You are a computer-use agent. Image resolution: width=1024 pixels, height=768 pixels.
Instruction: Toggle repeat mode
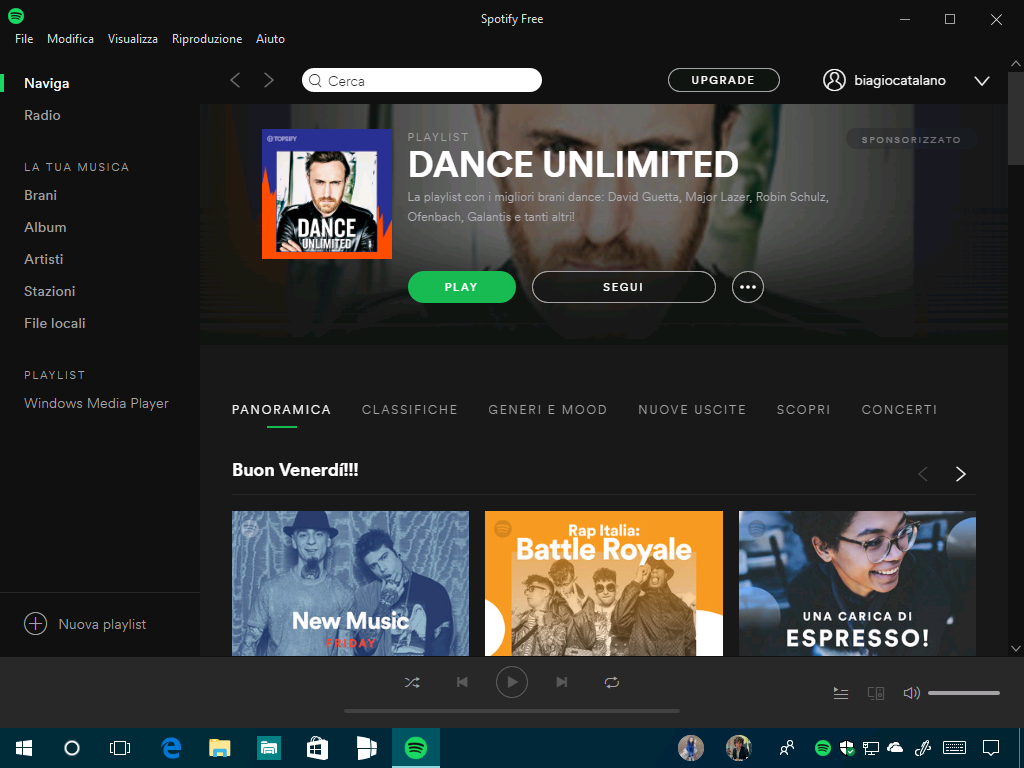click(x=612, y=682)
